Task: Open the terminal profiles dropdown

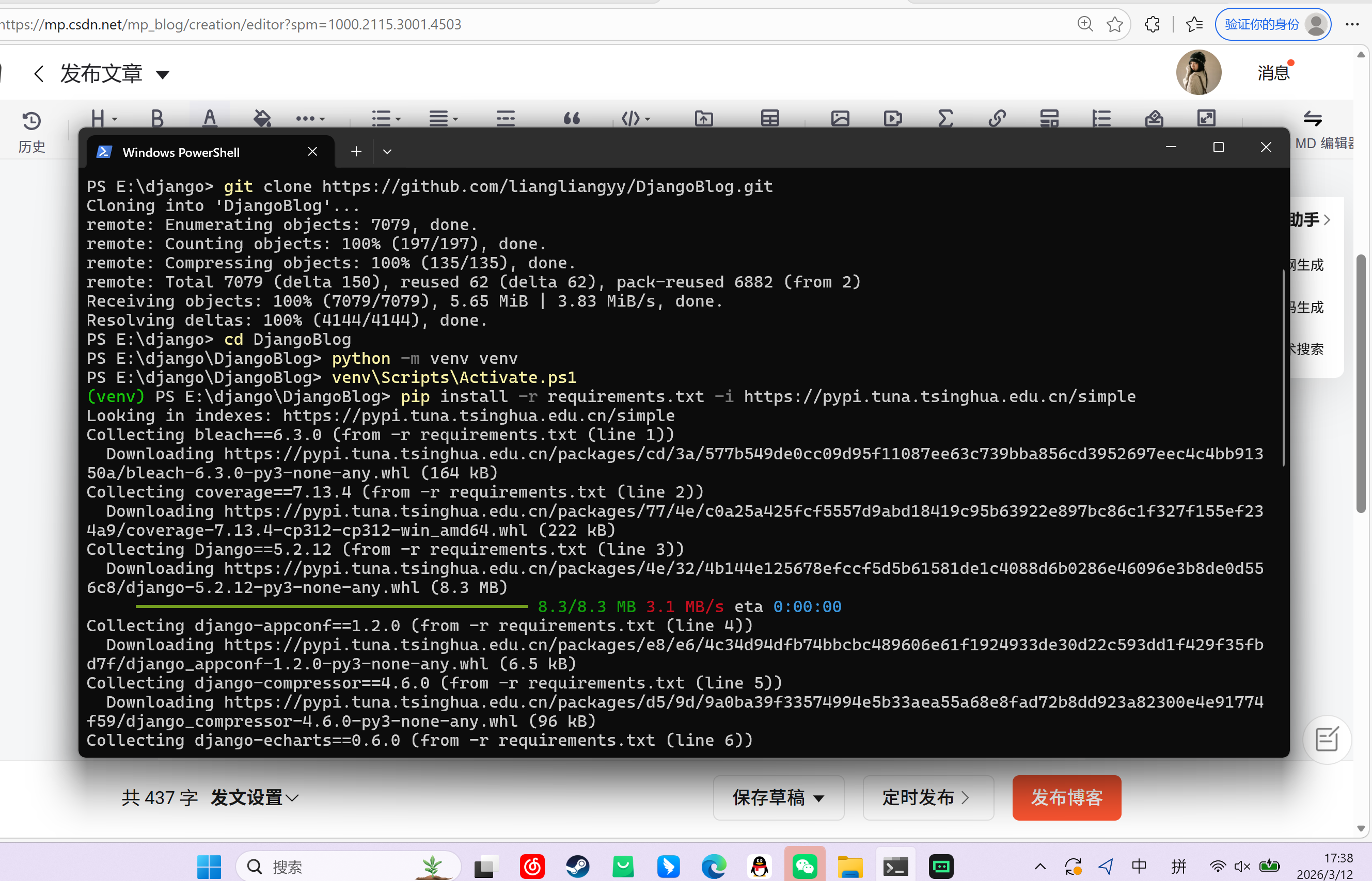Action: (387, 152)
